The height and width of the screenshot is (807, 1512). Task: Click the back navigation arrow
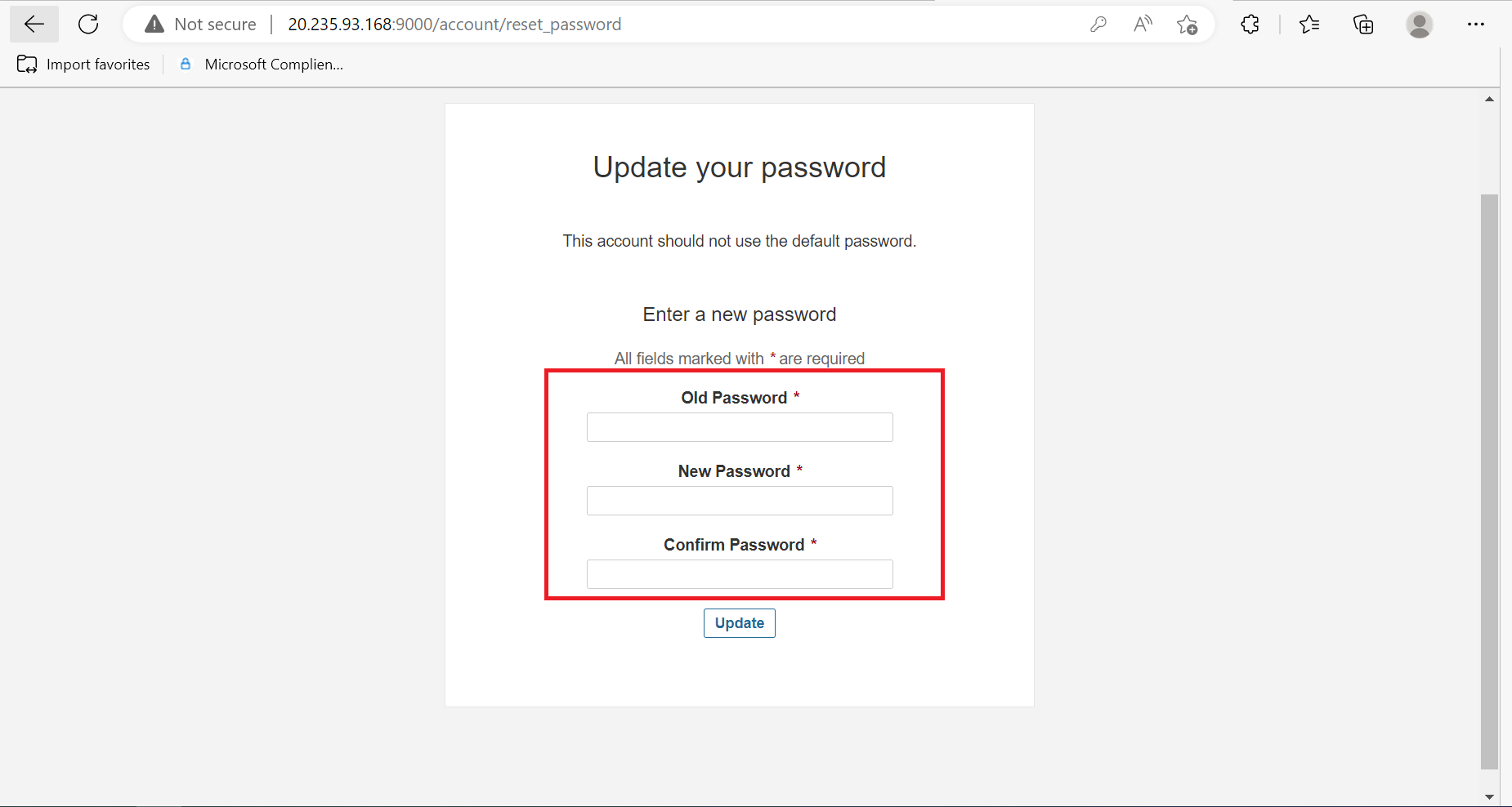(x=34, y=23)
